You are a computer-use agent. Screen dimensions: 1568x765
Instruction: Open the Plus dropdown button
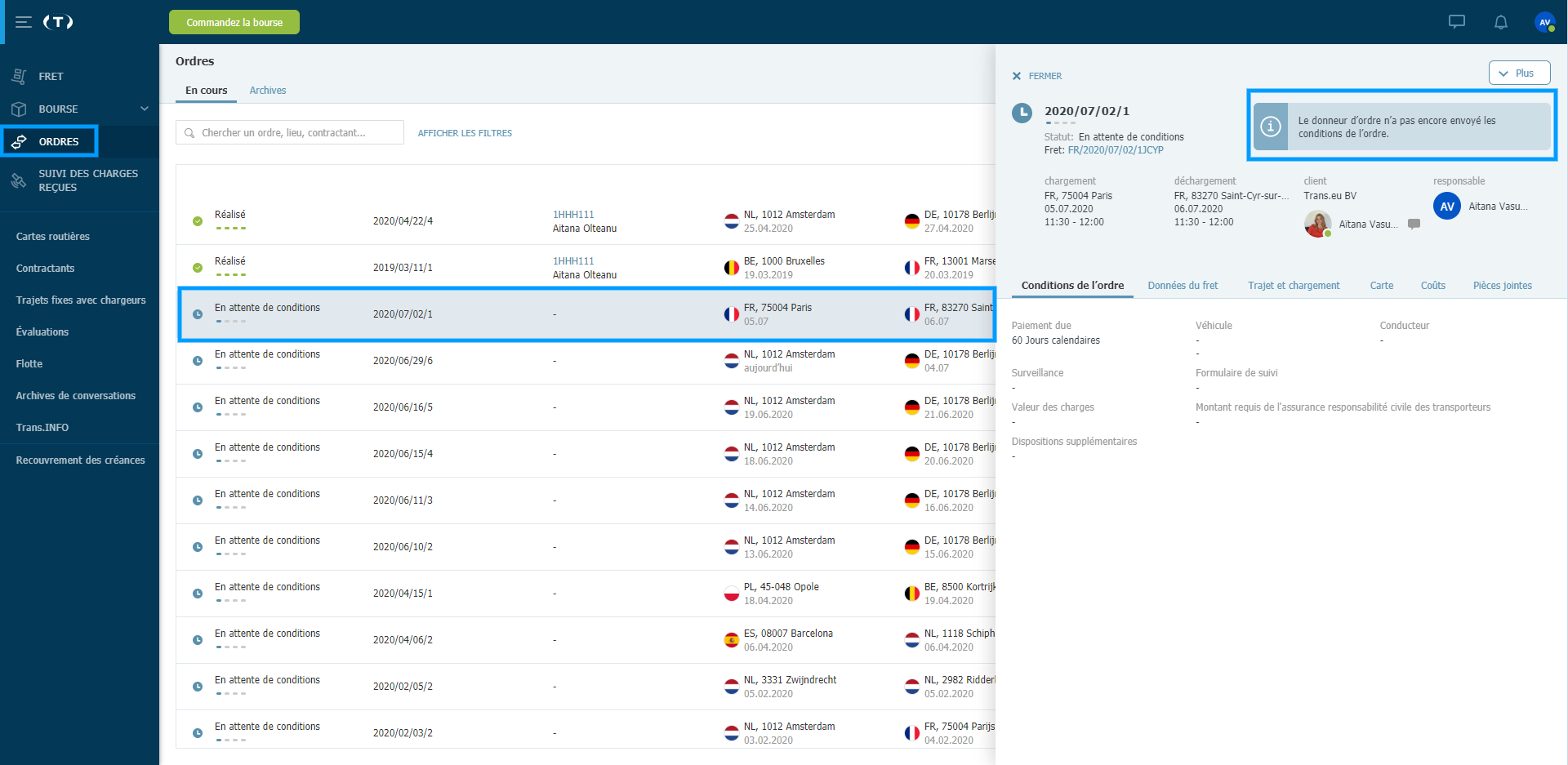click(x=1519, y=73)
